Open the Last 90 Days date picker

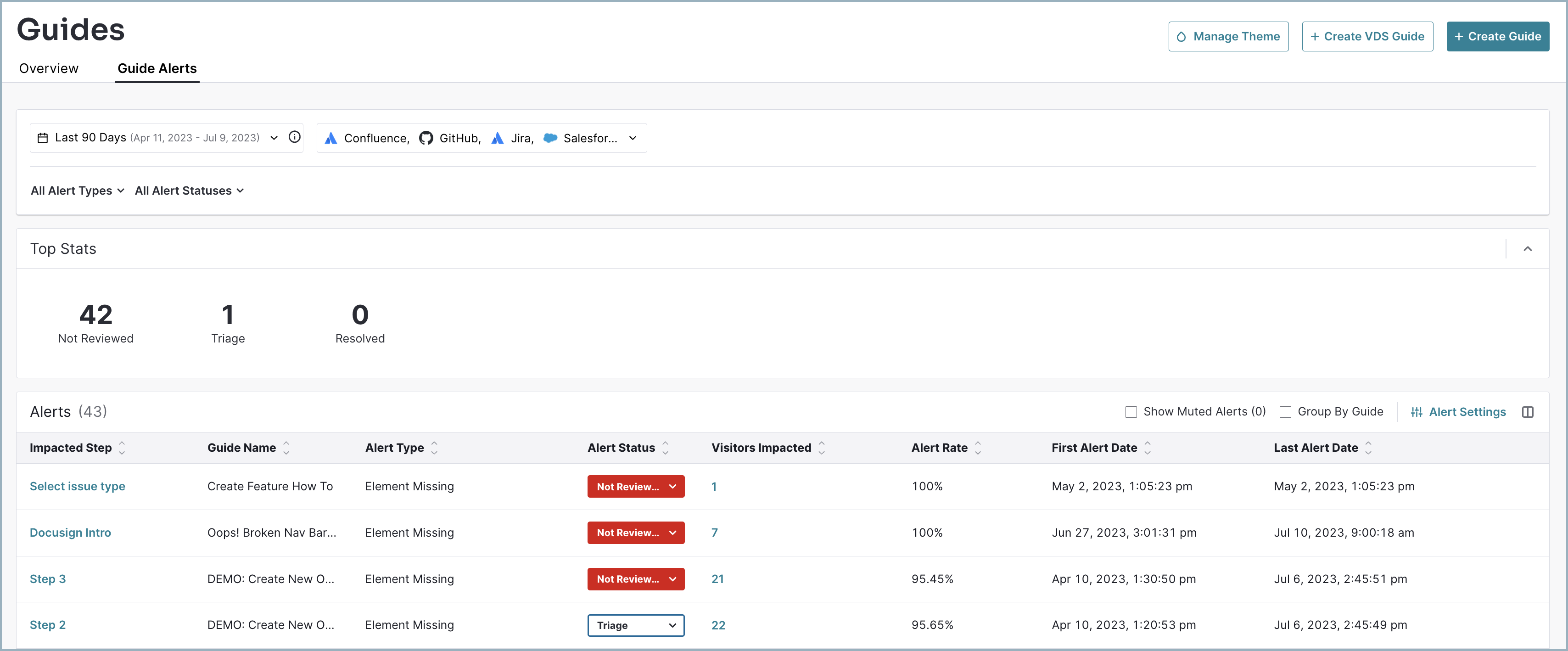click(x=157, y=138)
